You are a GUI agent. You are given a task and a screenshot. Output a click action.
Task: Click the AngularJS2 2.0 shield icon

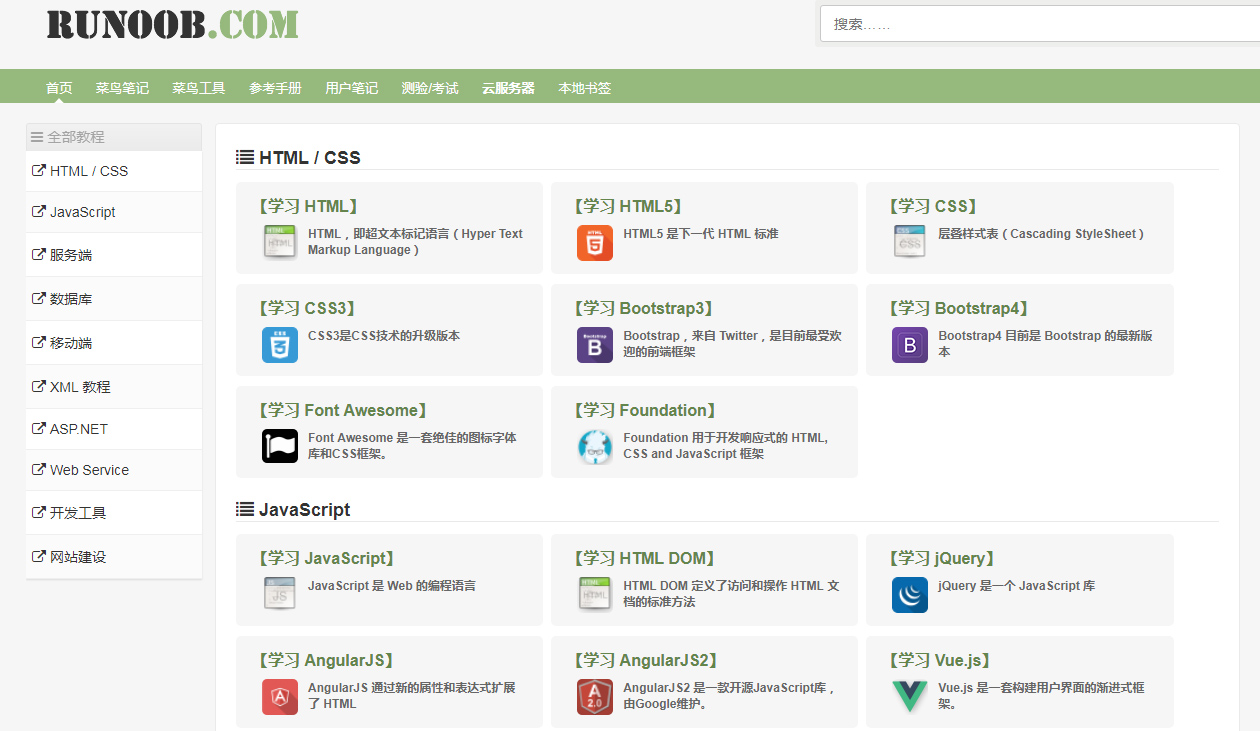tap(594, 696)
